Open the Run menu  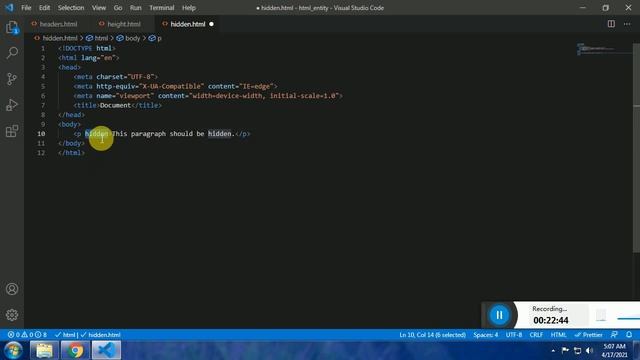click(x=136, y=8)
